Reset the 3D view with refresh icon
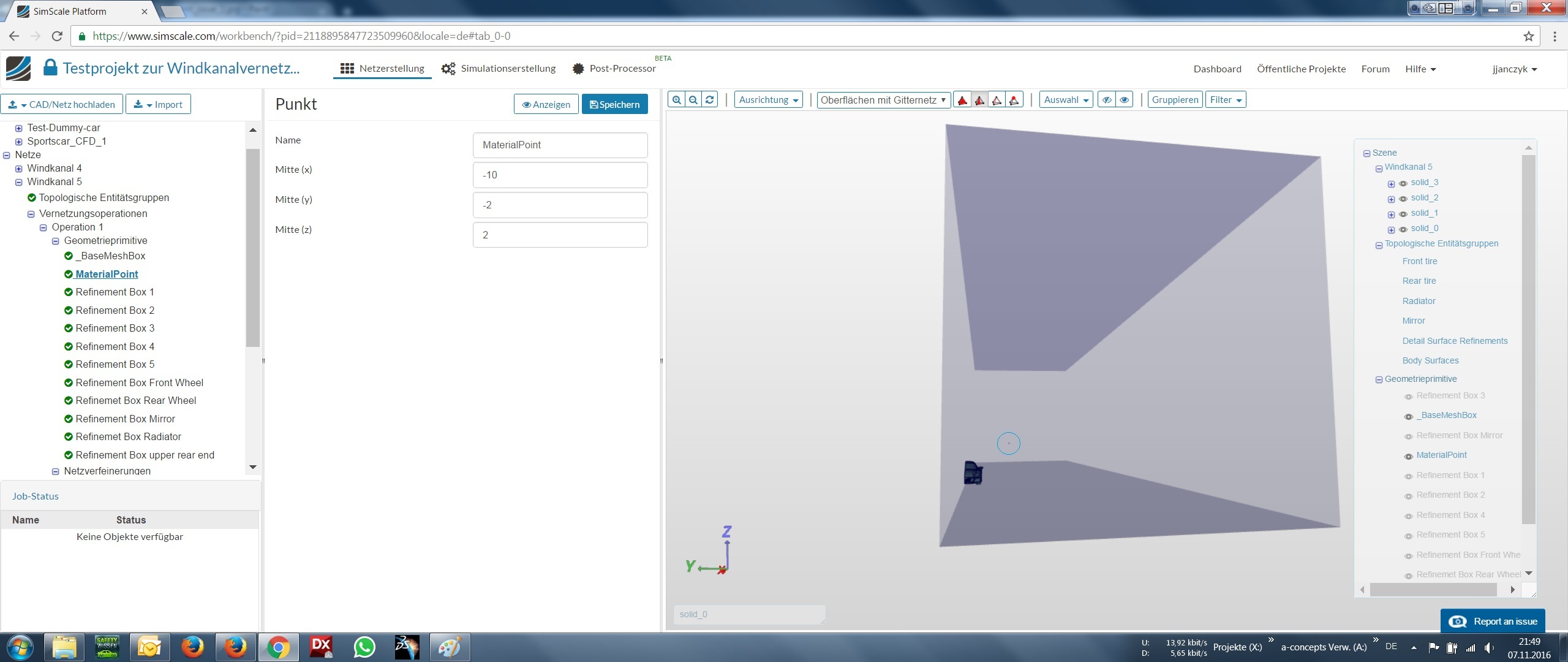 pyautogui.click(x=710, y=100)
